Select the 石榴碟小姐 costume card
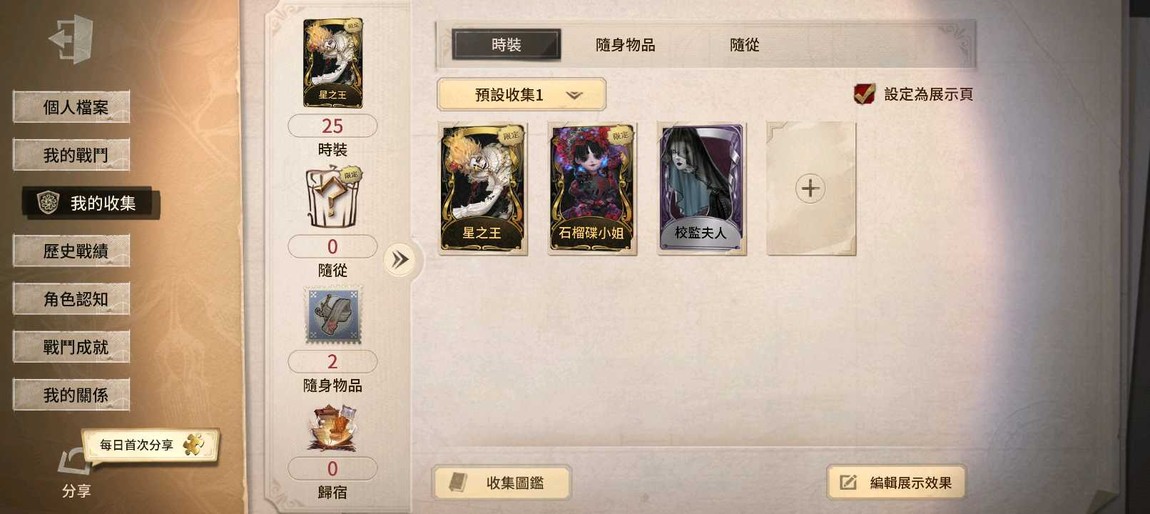 coord(592,189)
